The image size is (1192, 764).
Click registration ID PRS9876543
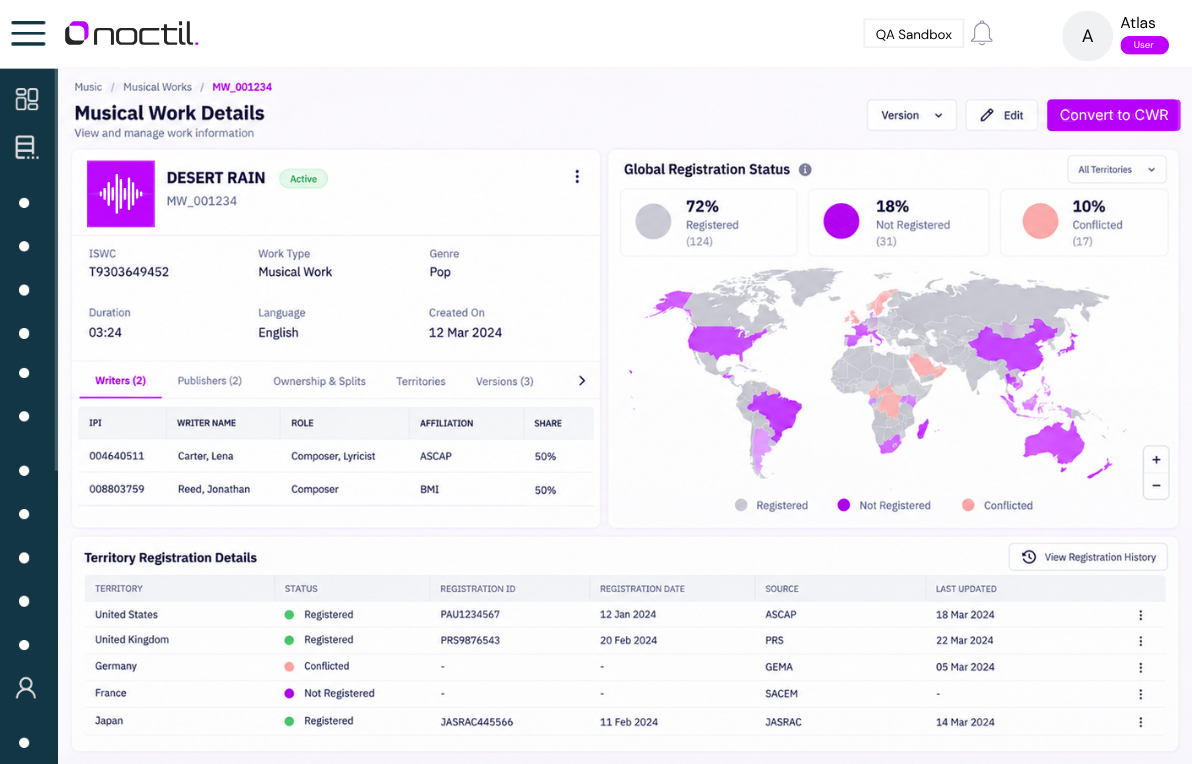coord(470,640)
